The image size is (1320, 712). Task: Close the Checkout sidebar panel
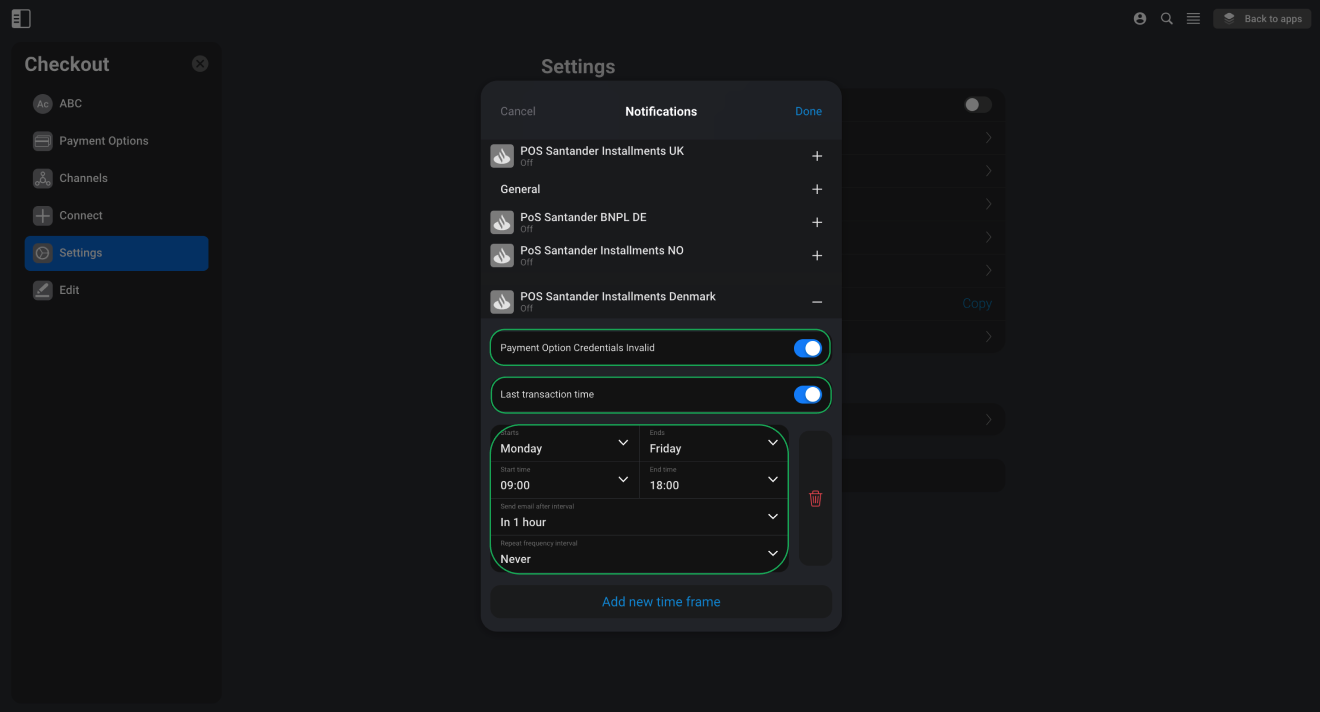[200, 64]
